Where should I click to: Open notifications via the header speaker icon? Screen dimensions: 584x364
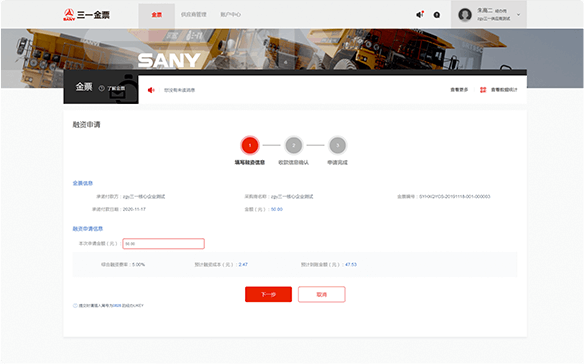coord(420,15)
